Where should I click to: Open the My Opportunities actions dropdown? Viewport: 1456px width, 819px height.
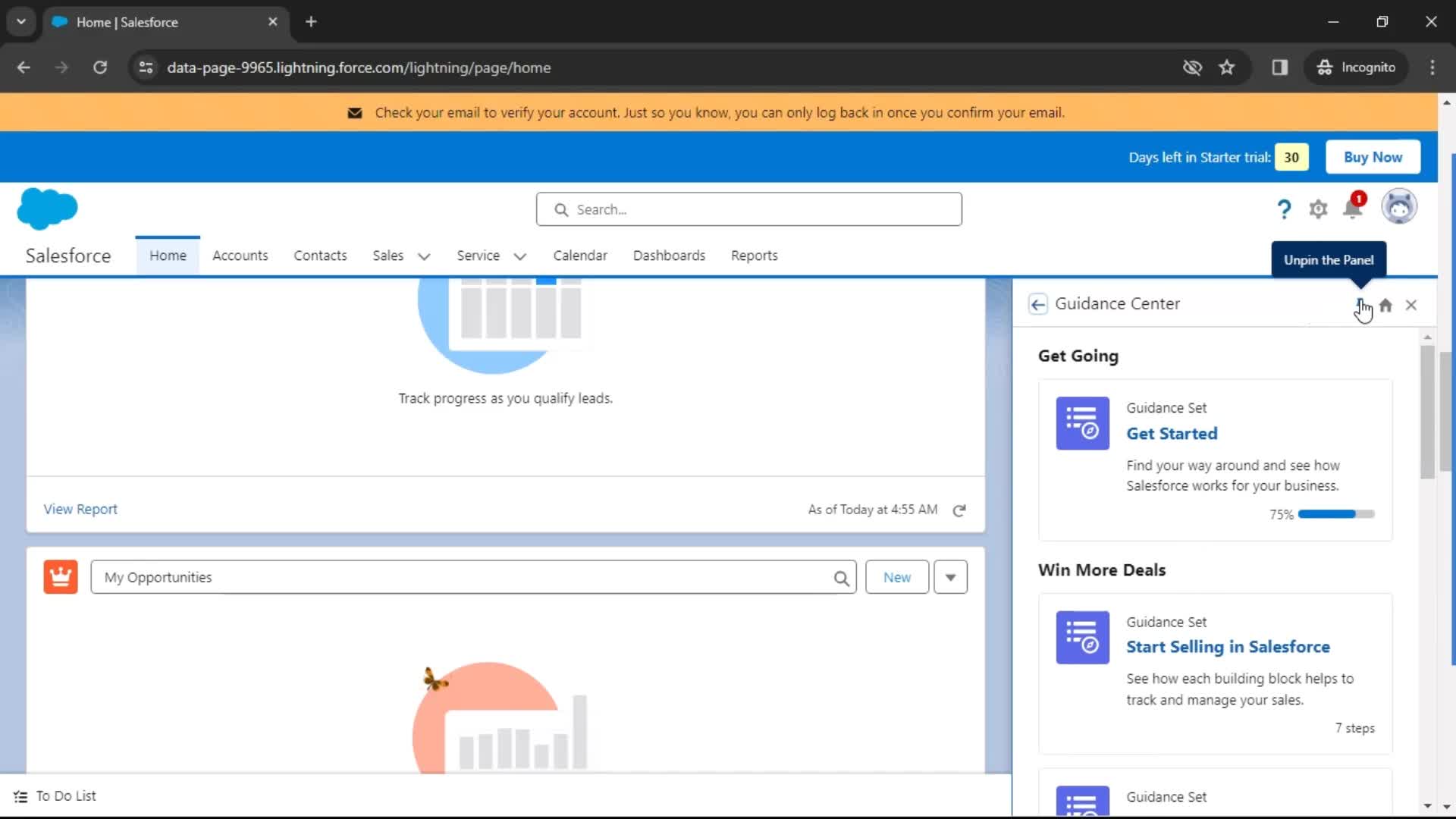tap(950, 577)
